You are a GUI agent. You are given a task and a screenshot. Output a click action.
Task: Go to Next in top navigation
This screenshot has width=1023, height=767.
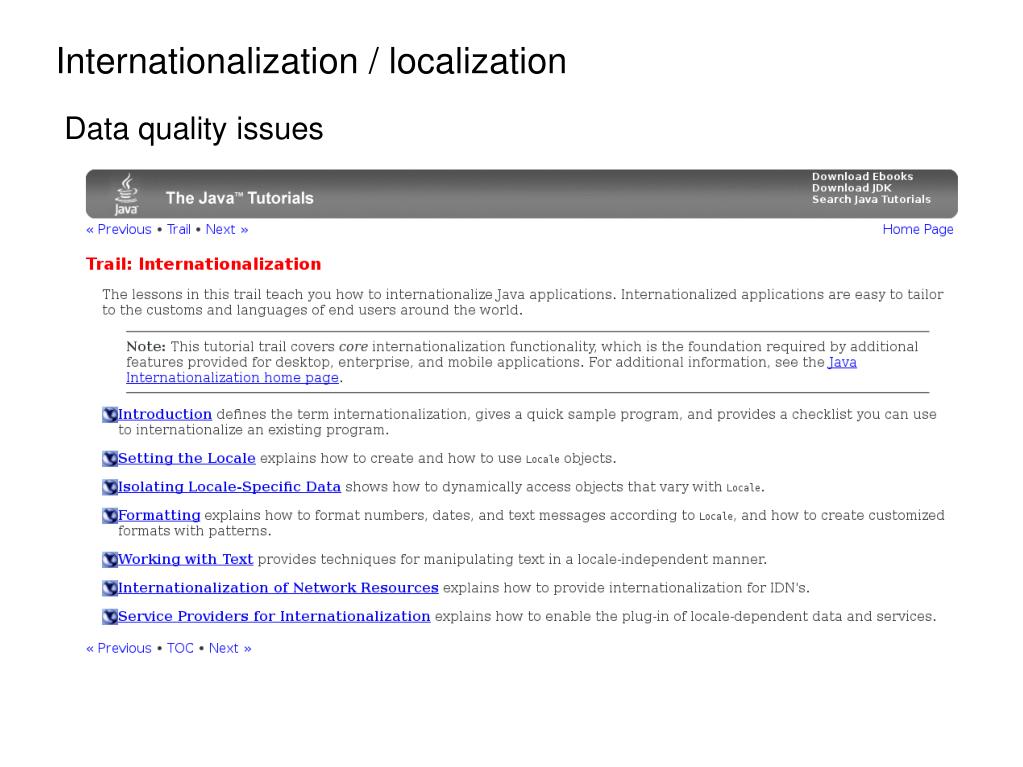pyautogui.click(x=226, y=230)
